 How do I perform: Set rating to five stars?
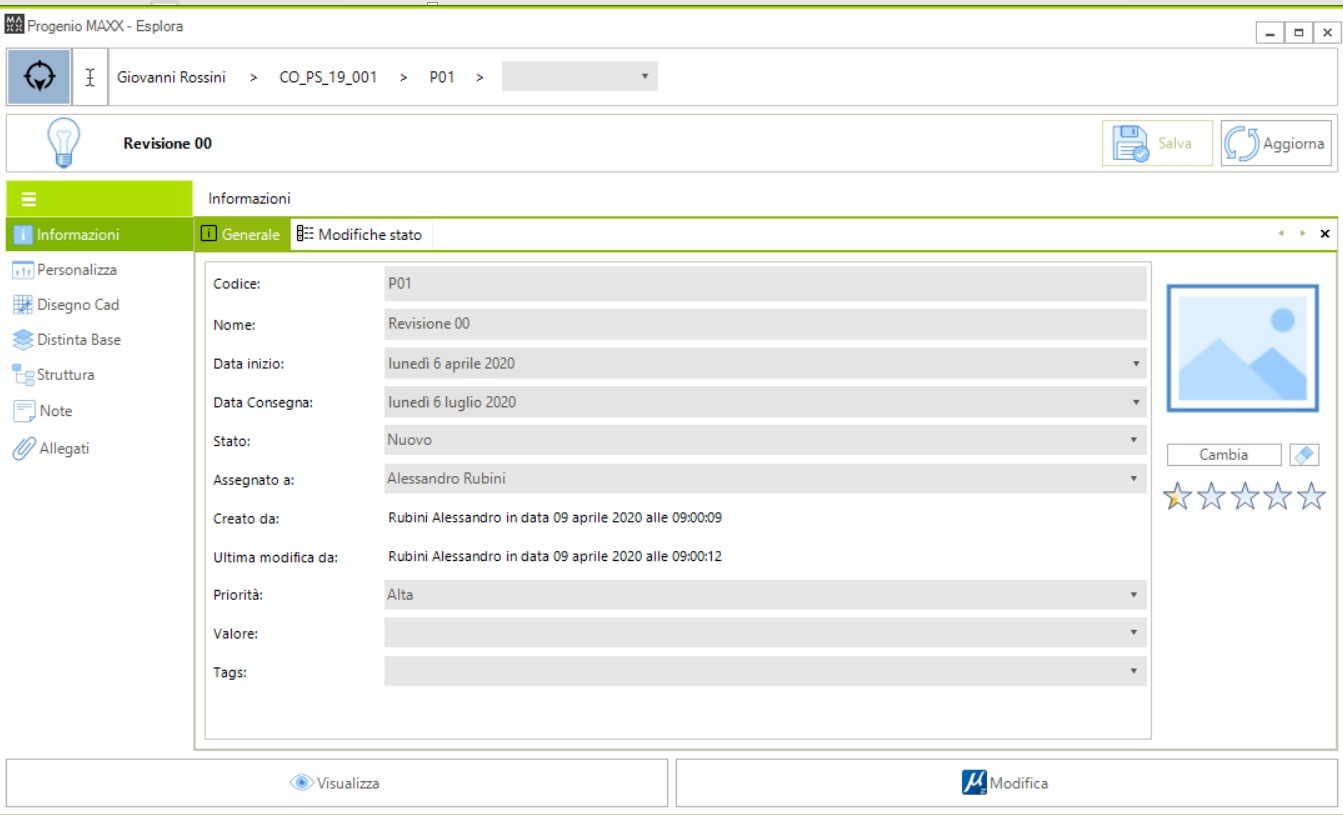pyautogui.click(x=1311, y=496)
